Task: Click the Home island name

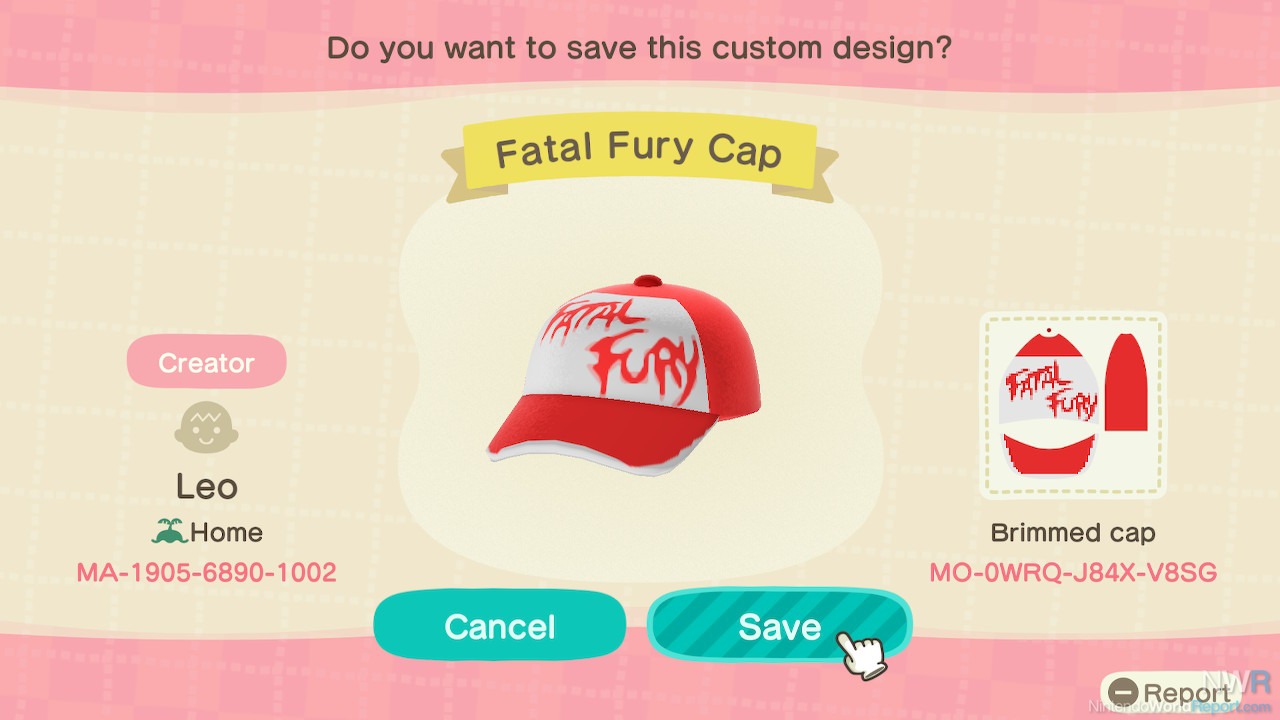Action: coord(227,532)
